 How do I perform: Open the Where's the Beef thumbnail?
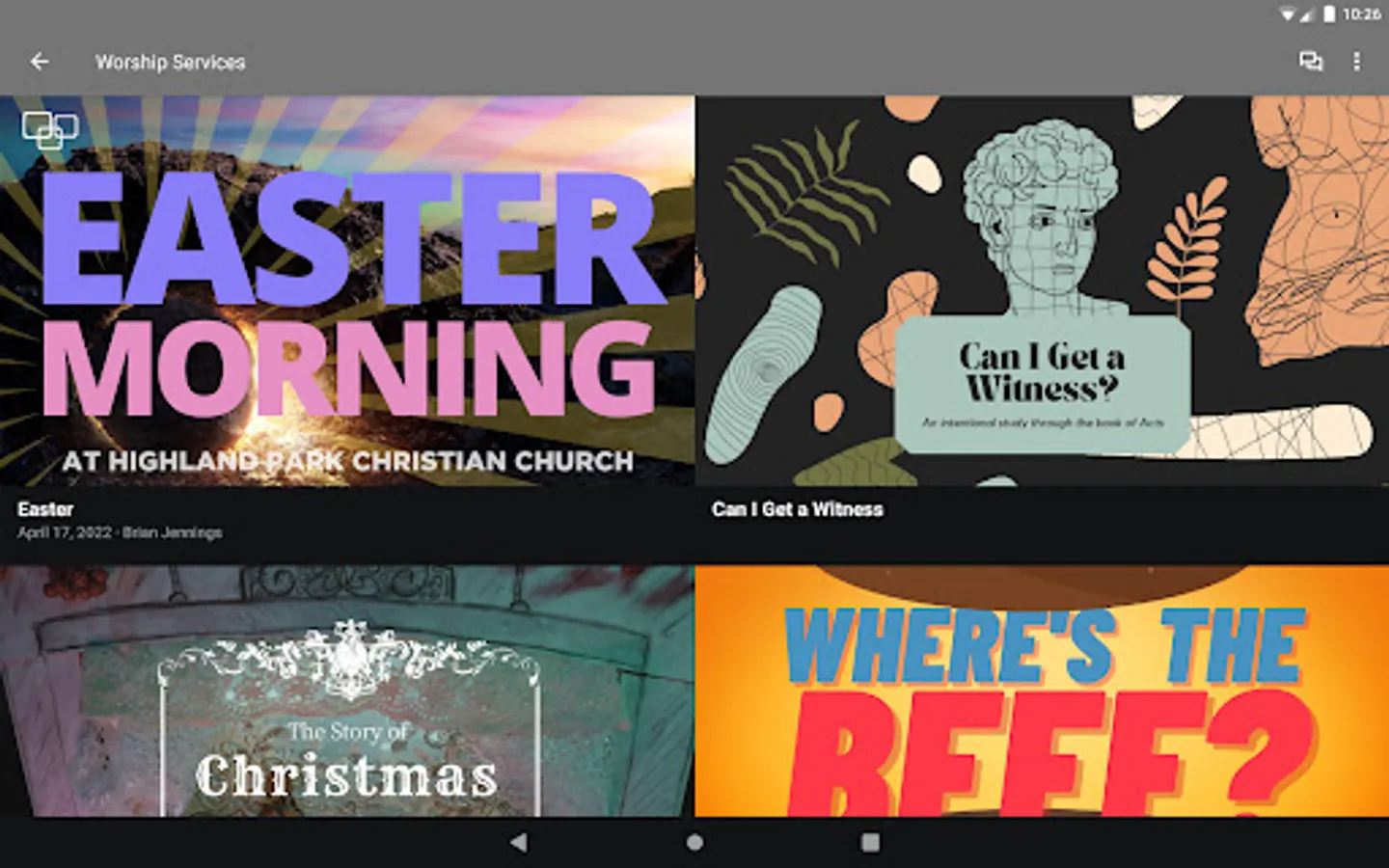tap(1042, 692)
